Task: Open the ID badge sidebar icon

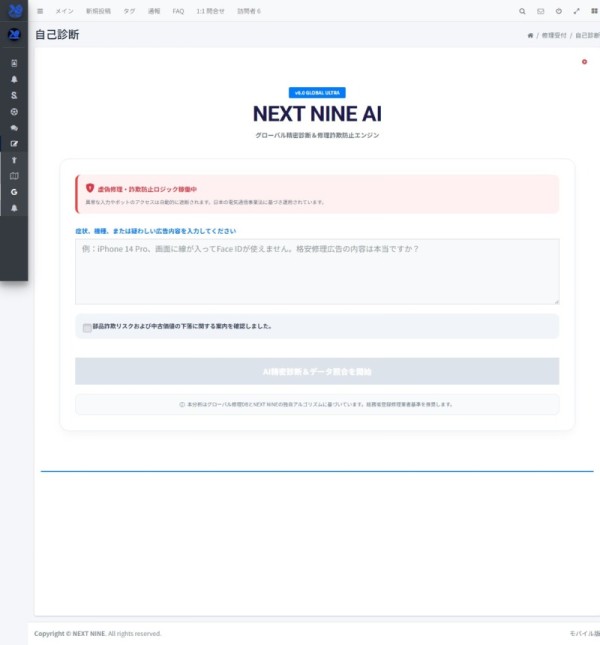Action: coord(14,63)
